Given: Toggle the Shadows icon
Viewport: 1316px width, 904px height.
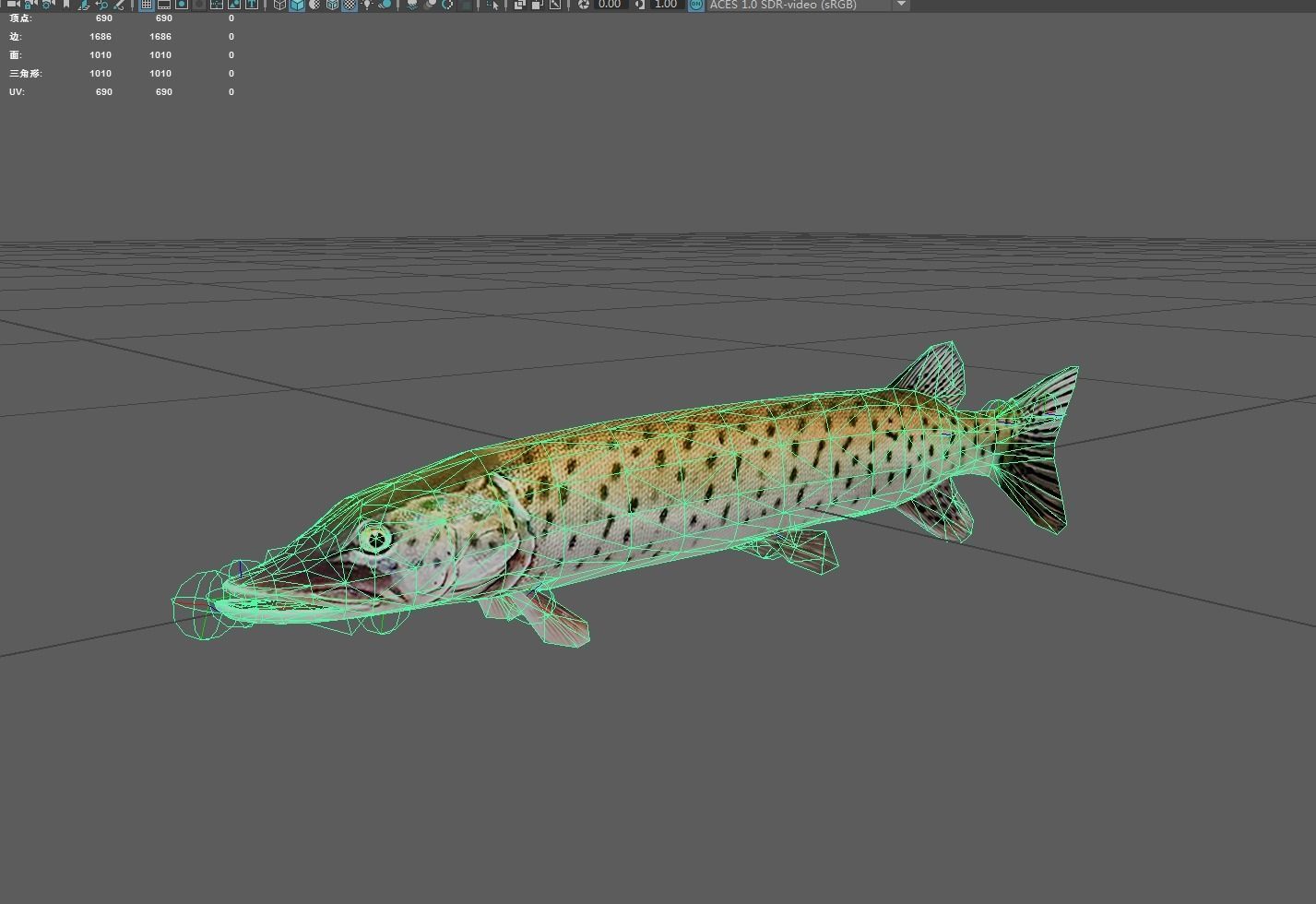Looking at the screenshot, I should pyautogui.click(x=385, y=5).
